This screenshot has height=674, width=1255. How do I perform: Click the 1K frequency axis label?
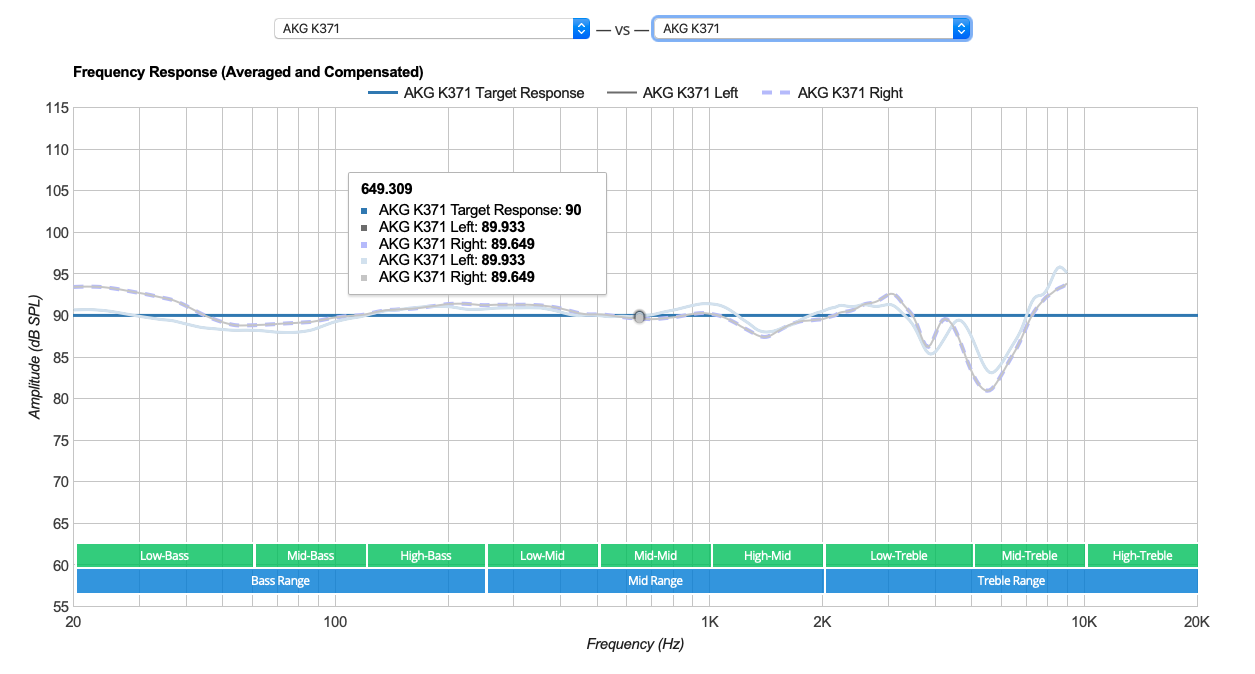pos(710,622)
